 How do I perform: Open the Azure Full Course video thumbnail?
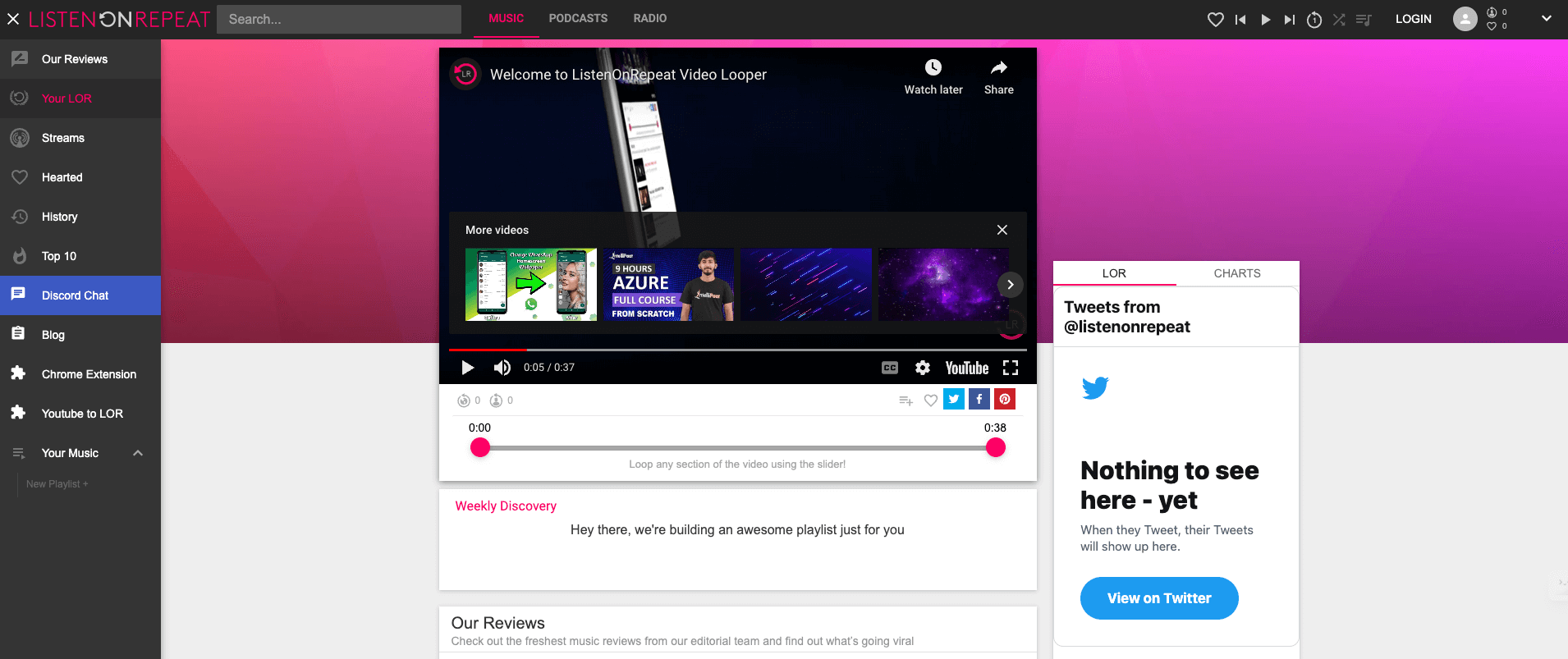(x=668, y=284)
